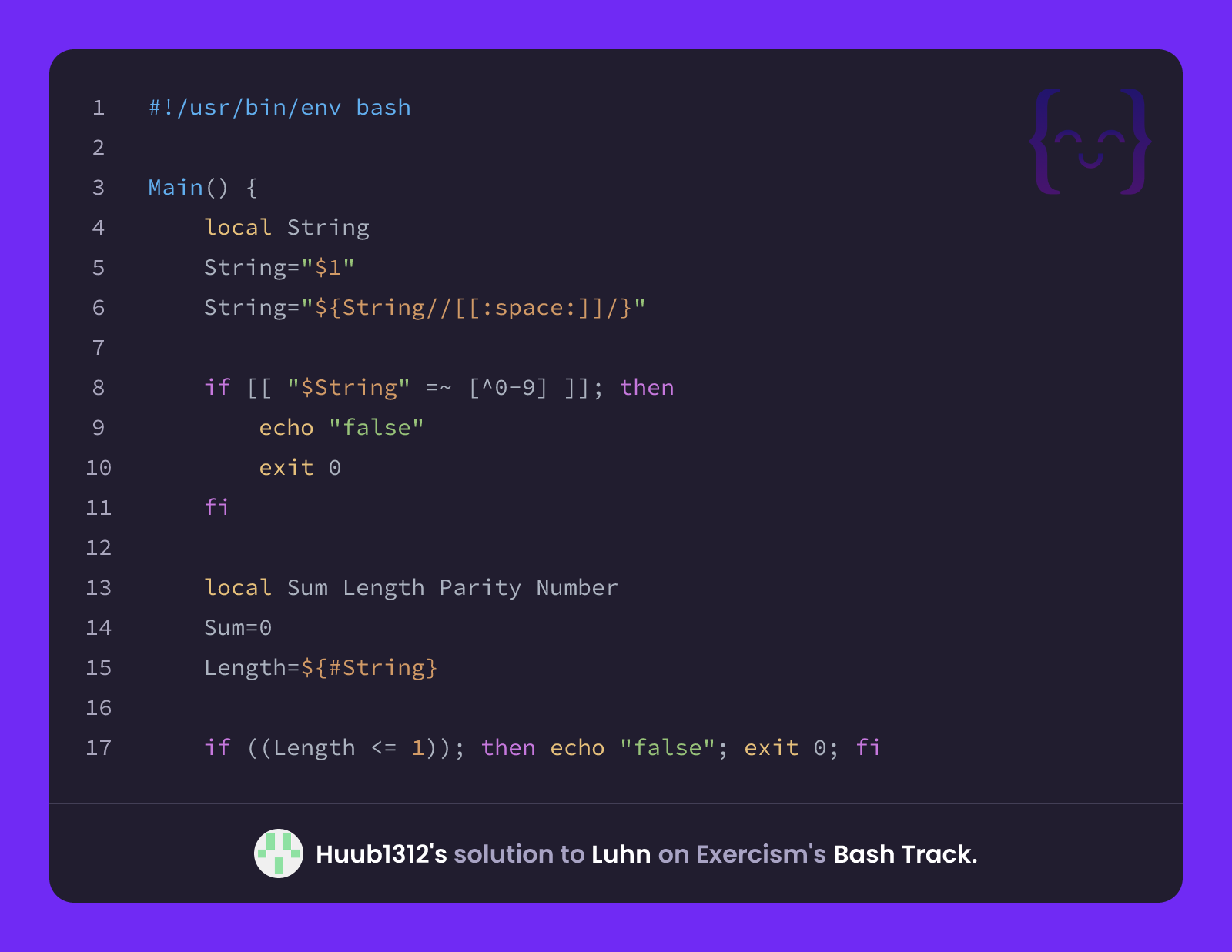Image resolution: width=1232 pixels, height=952 pixels.
Task: Click the 'Huub1312's' name in the caption
Action: [x=381, y=854]
